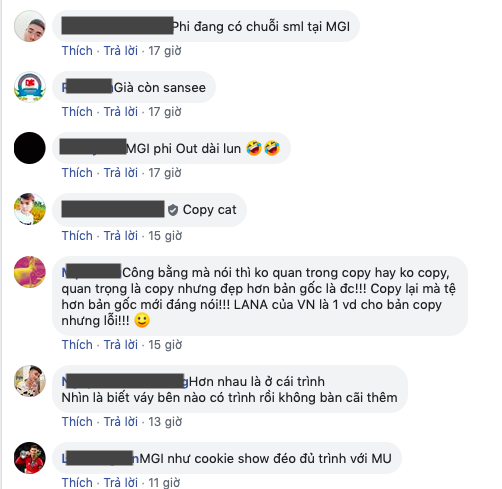Open the Copy cat commenter's avatar
502x489 pixels.
tap(30, 209)
